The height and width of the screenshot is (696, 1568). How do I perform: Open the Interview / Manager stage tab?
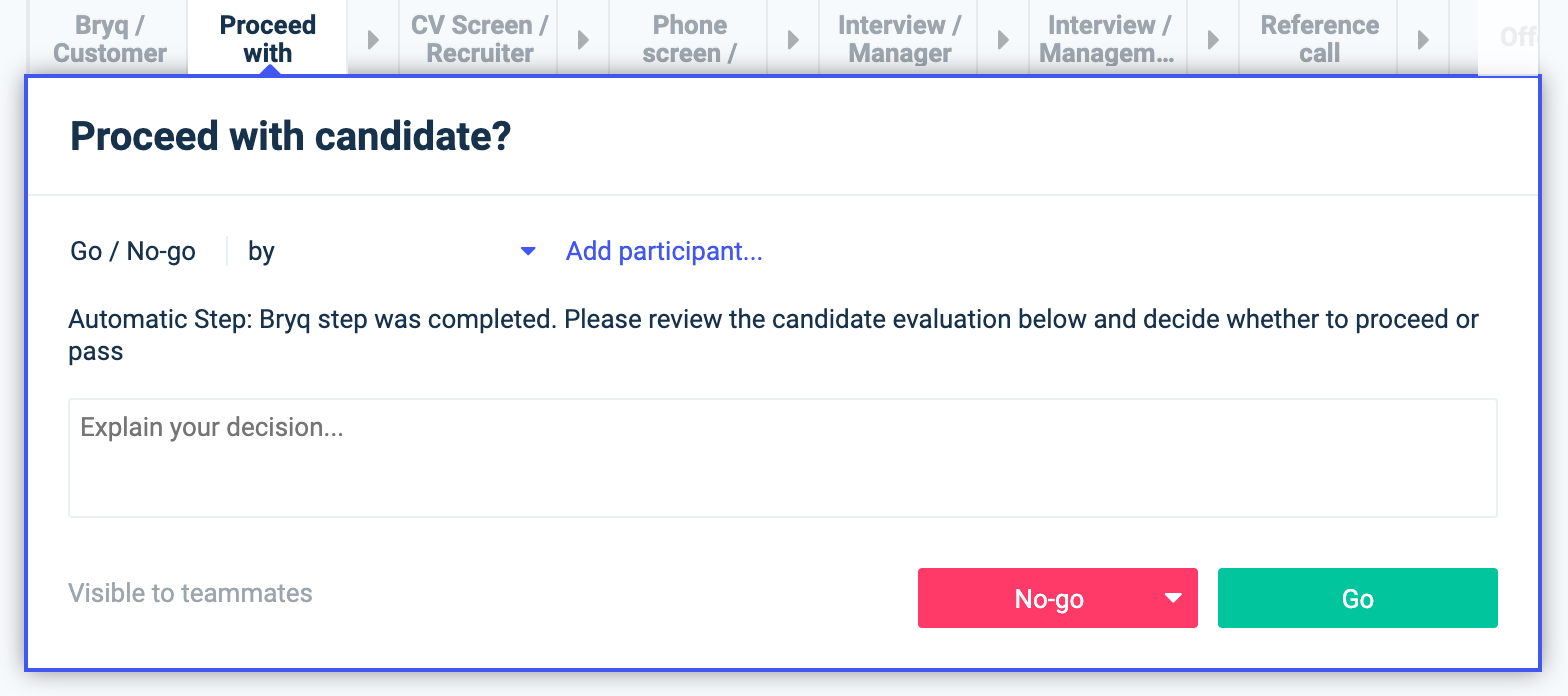coord(900,39)
